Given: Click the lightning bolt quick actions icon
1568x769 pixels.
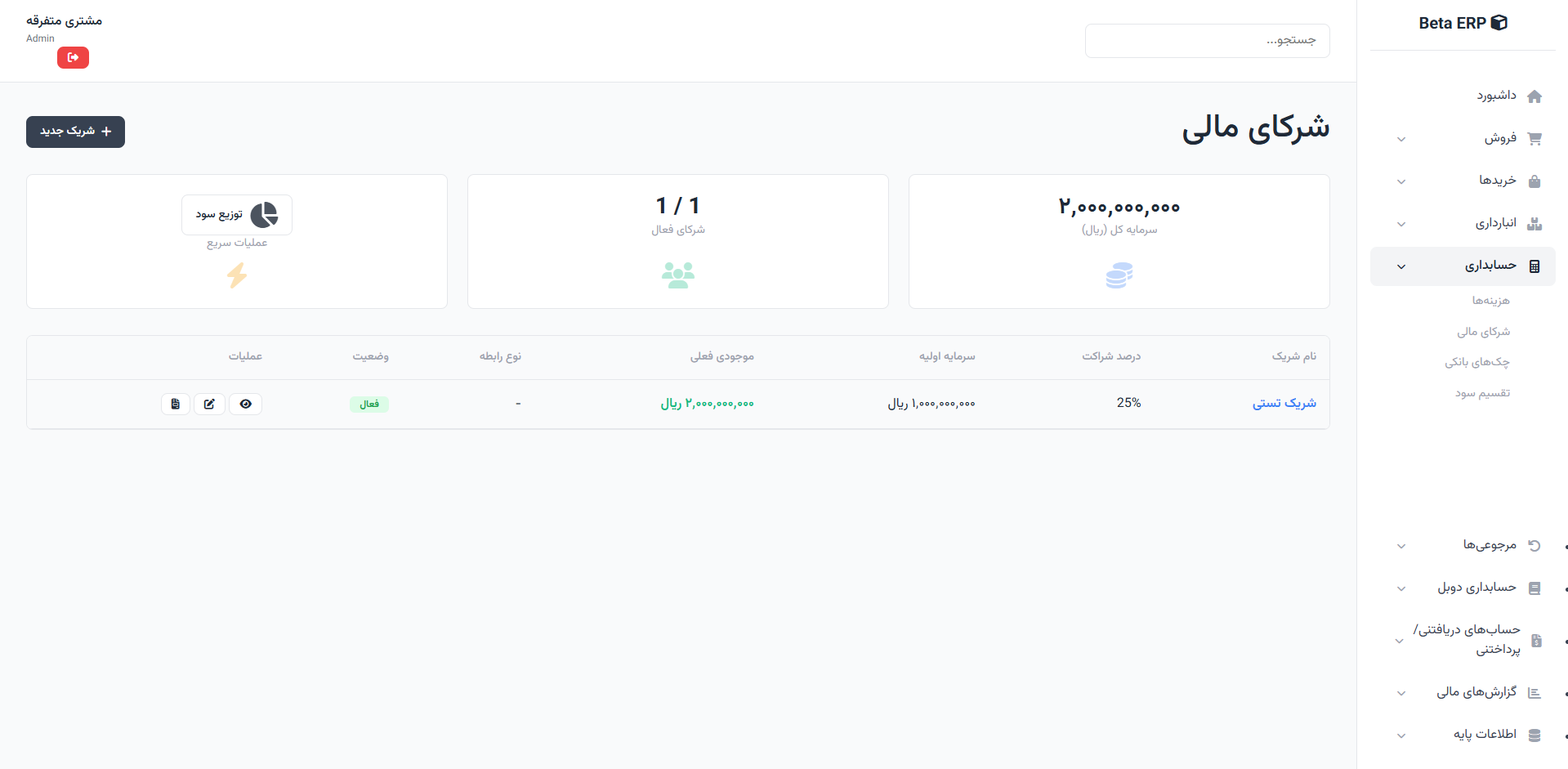Looking at the screenshot, I should coord(237,275).
